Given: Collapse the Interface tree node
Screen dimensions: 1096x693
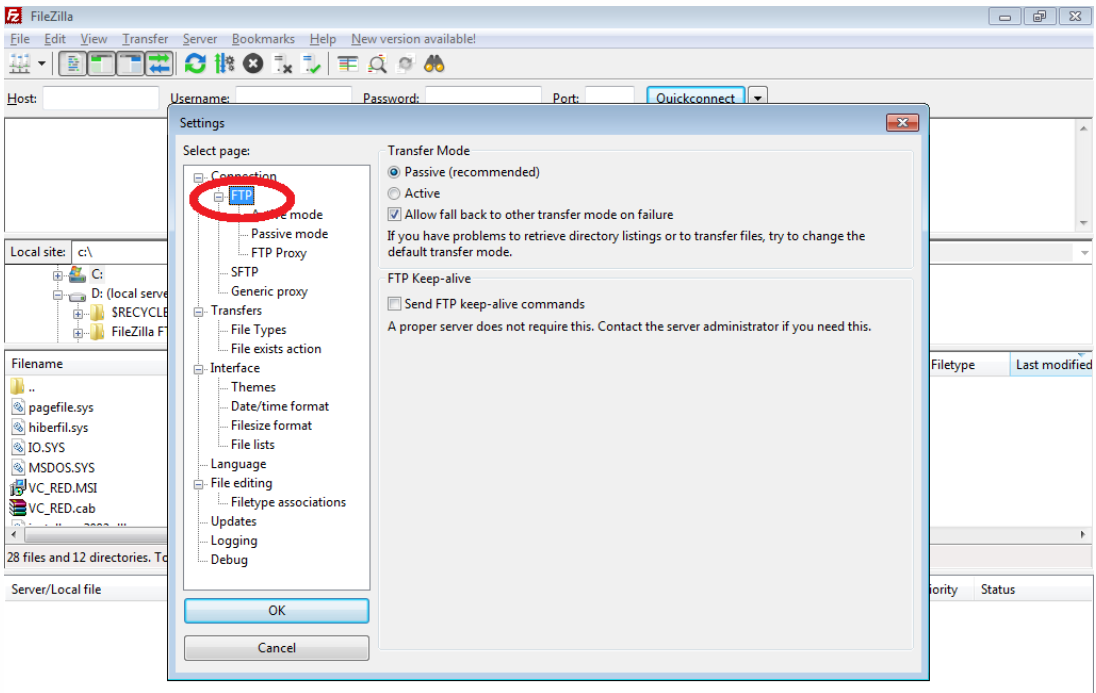Looking at the screenshot, I should pyautogui.click(x=199, y=369).
